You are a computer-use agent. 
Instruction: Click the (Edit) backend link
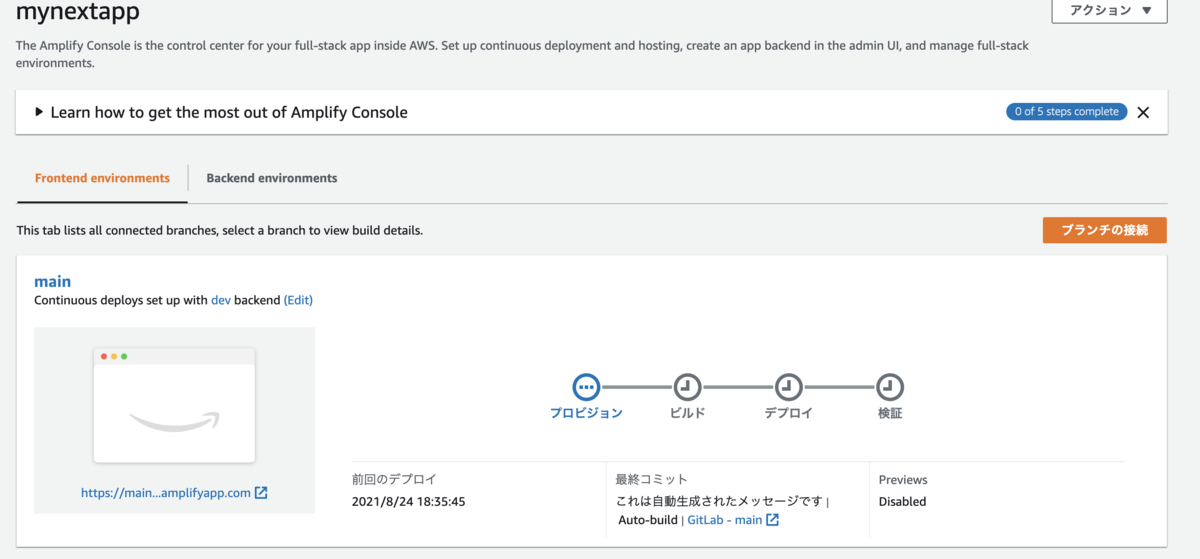pos(298,300)
